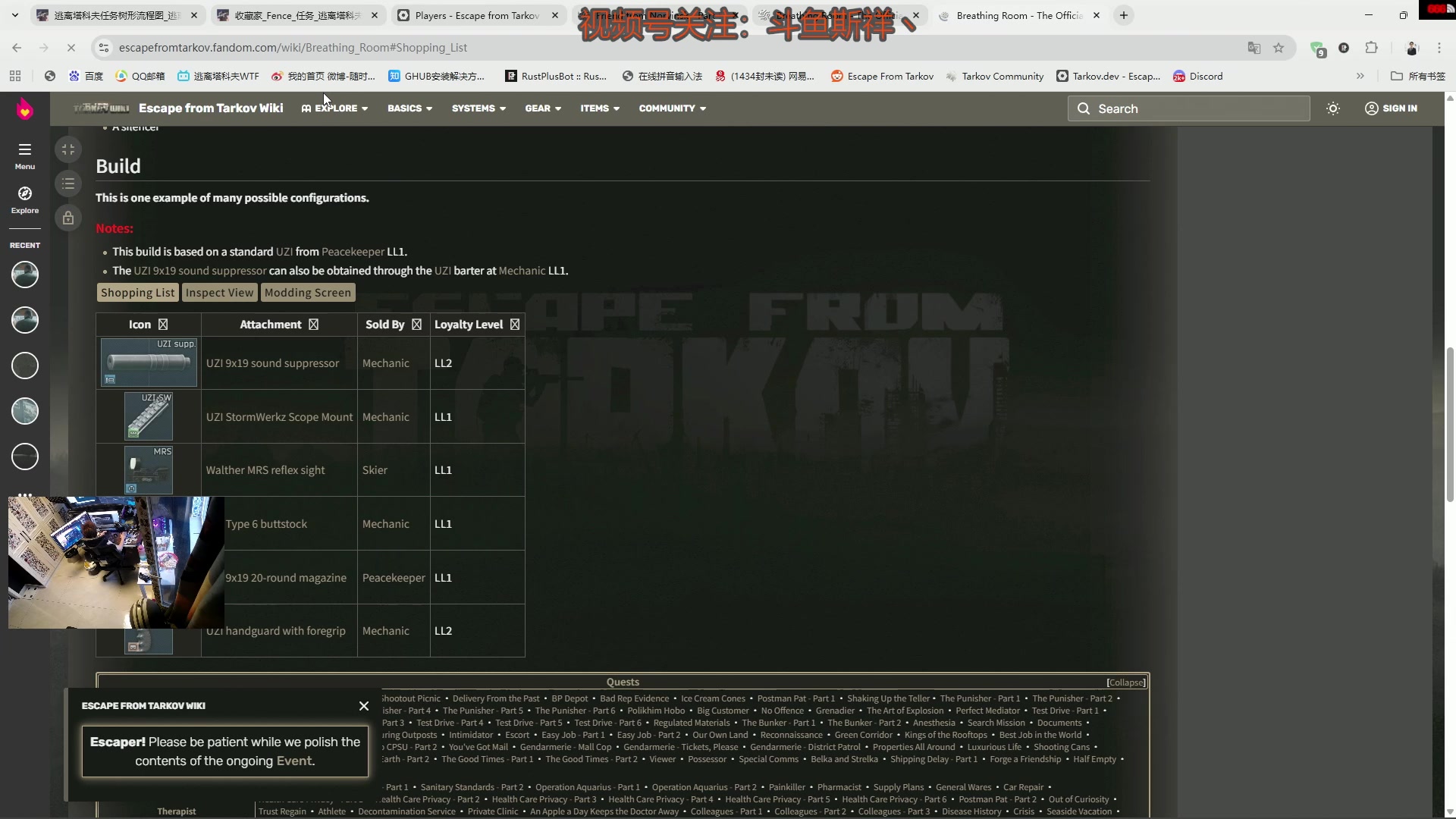Switch to the Breathing Room Official tab
The height and width of the screenshot is (819, 1456).
point(1019,15)
